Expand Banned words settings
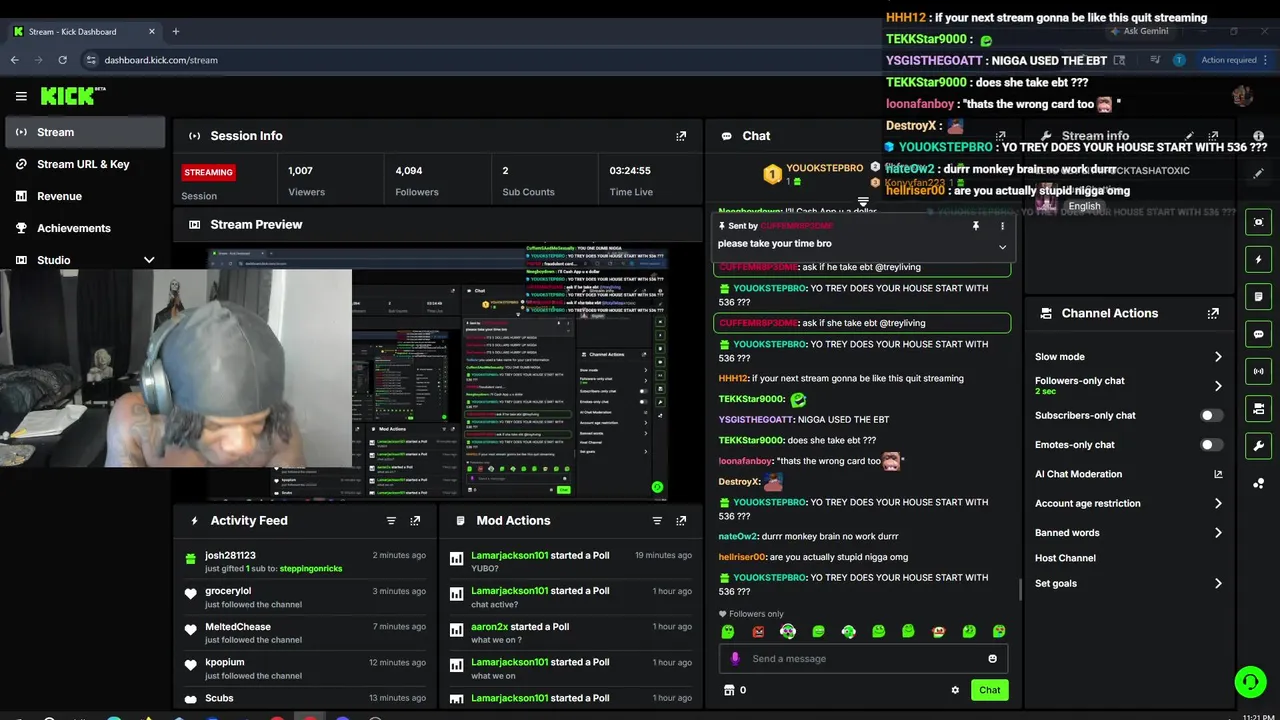The width and height of the screenshot is (1280, 720). click(1218, 533)
